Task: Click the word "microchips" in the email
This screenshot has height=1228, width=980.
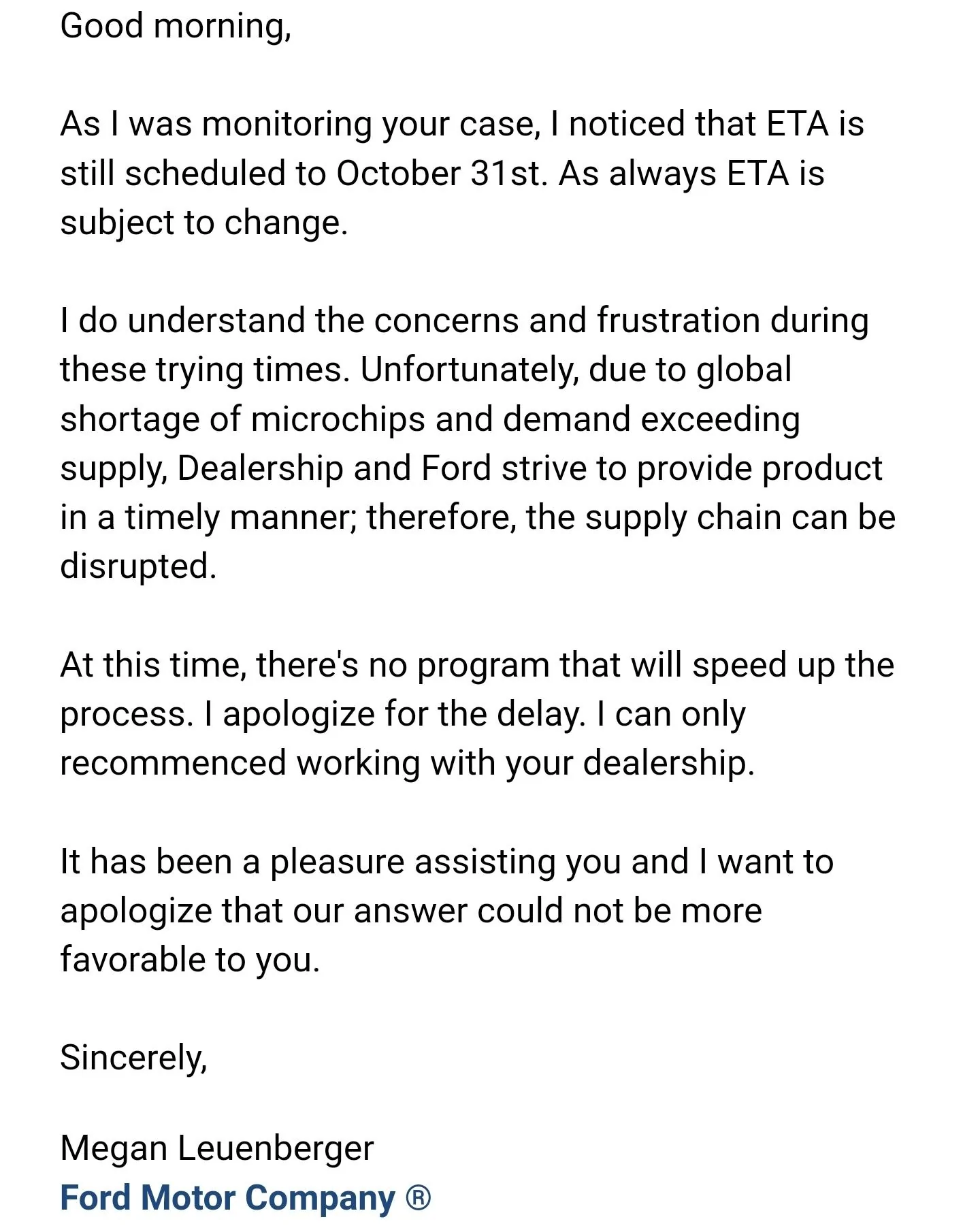Action: 338,419
